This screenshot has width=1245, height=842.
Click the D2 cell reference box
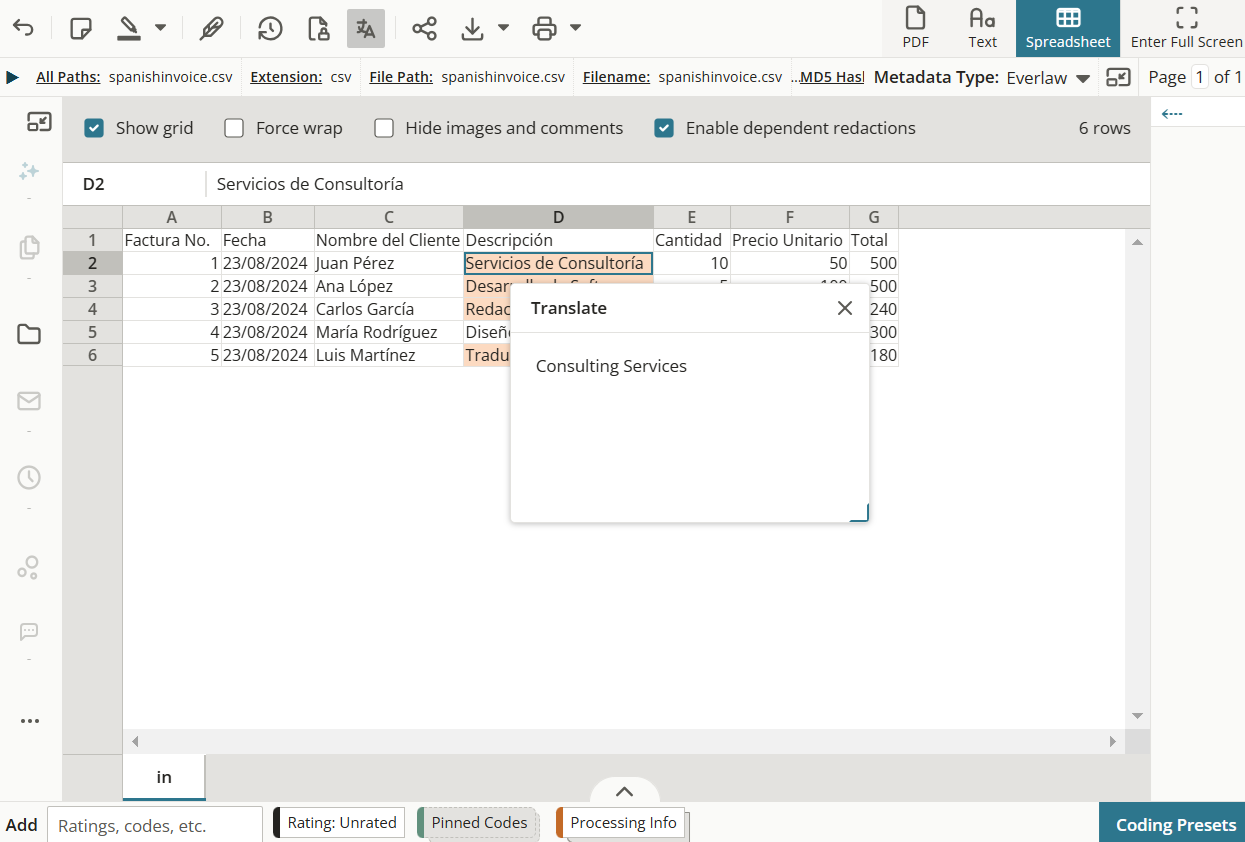135,184
